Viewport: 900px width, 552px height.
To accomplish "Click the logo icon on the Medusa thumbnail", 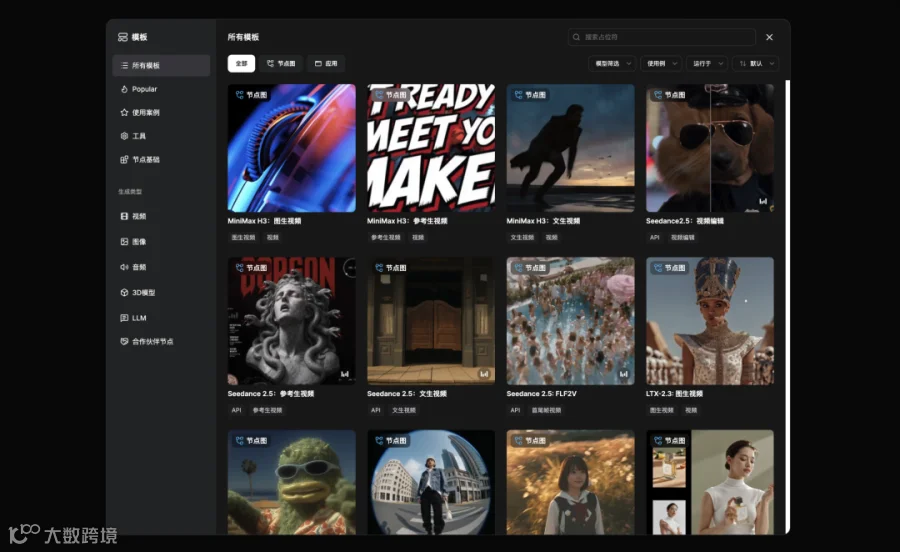I will 344,374.
